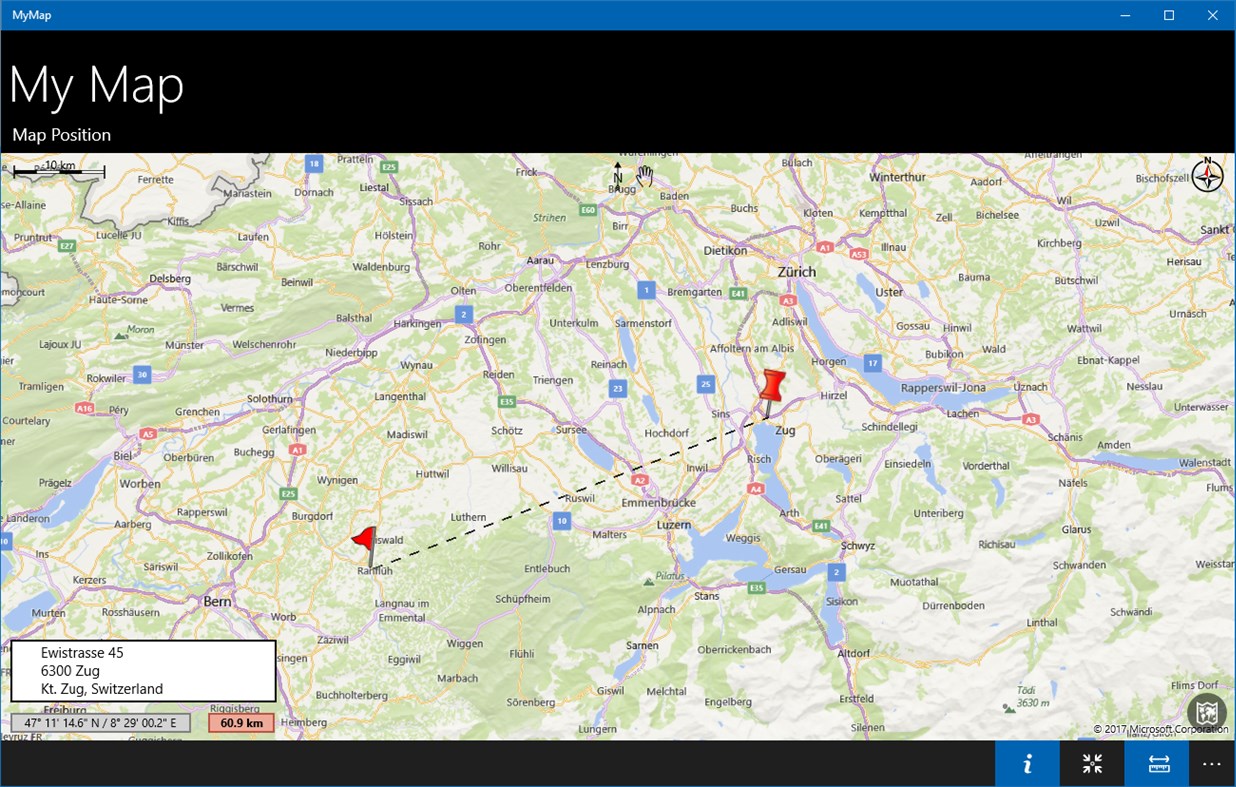The image size is (1236, 787).
Task: Select the Map Position header
Action: point(61,134)
